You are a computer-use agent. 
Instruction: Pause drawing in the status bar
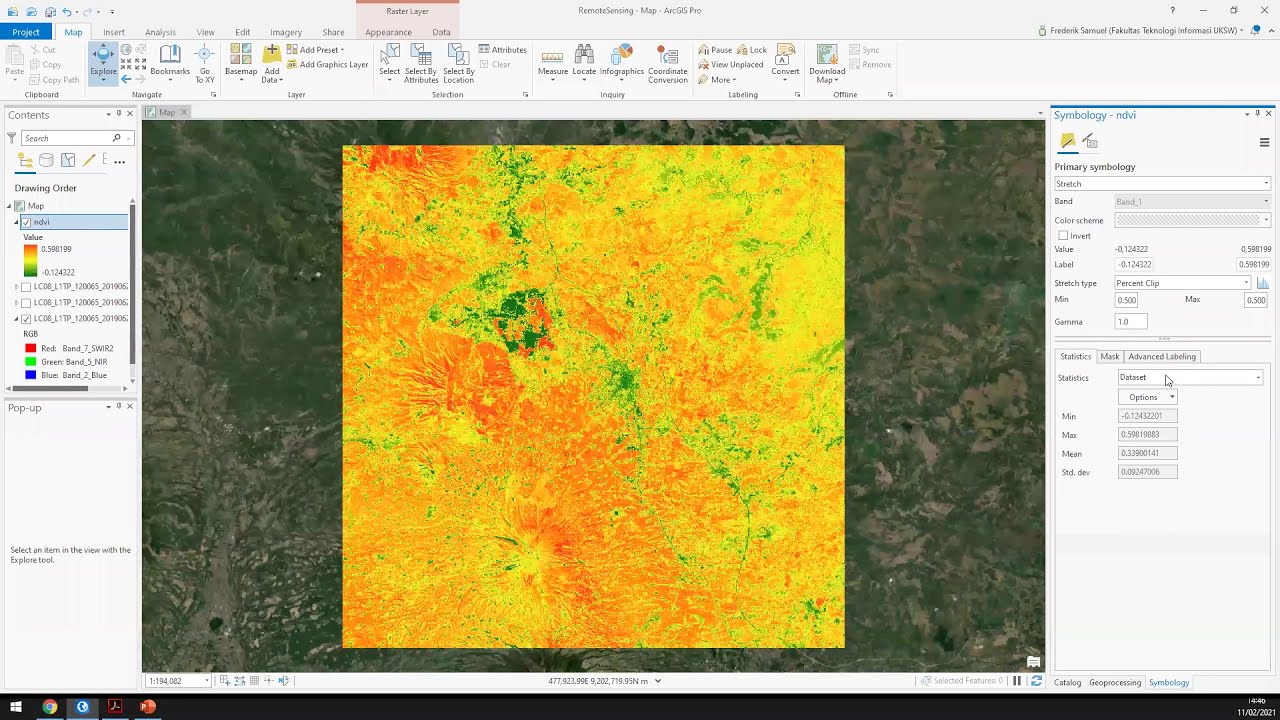tap(1017, 681)
